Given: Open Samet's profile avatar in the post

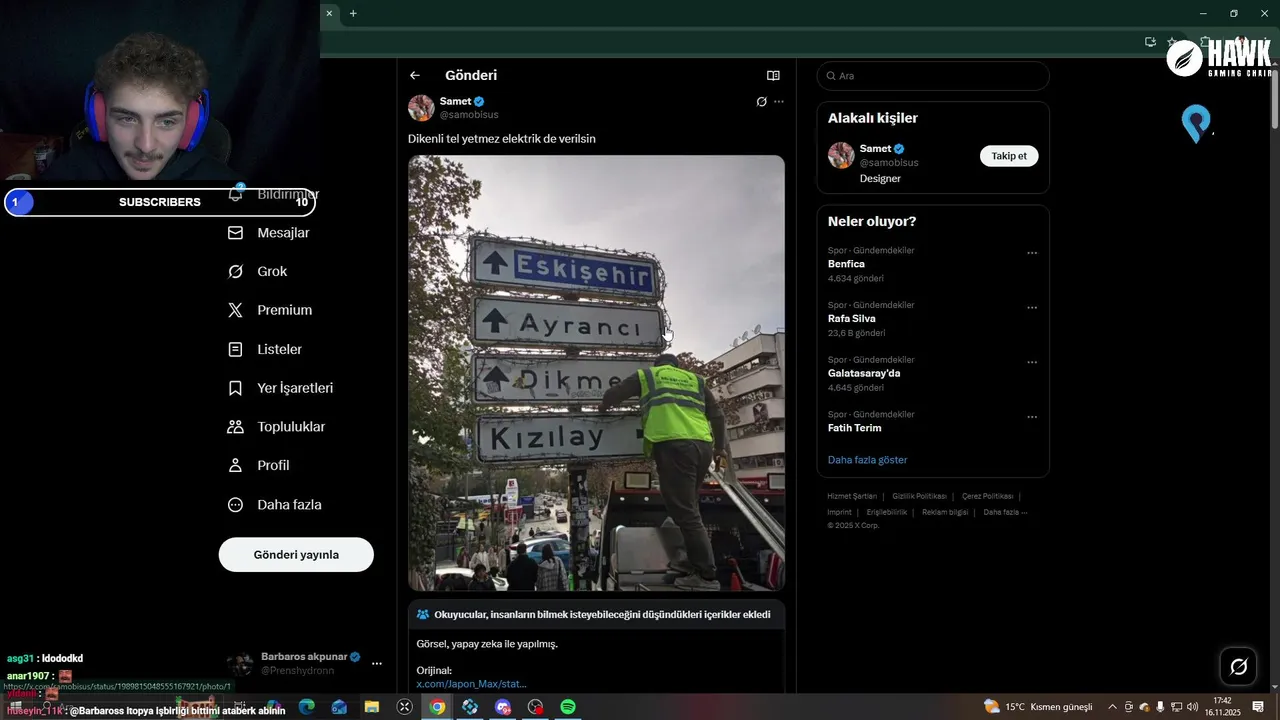Looking at the screenshot, I should coord(421,108).
